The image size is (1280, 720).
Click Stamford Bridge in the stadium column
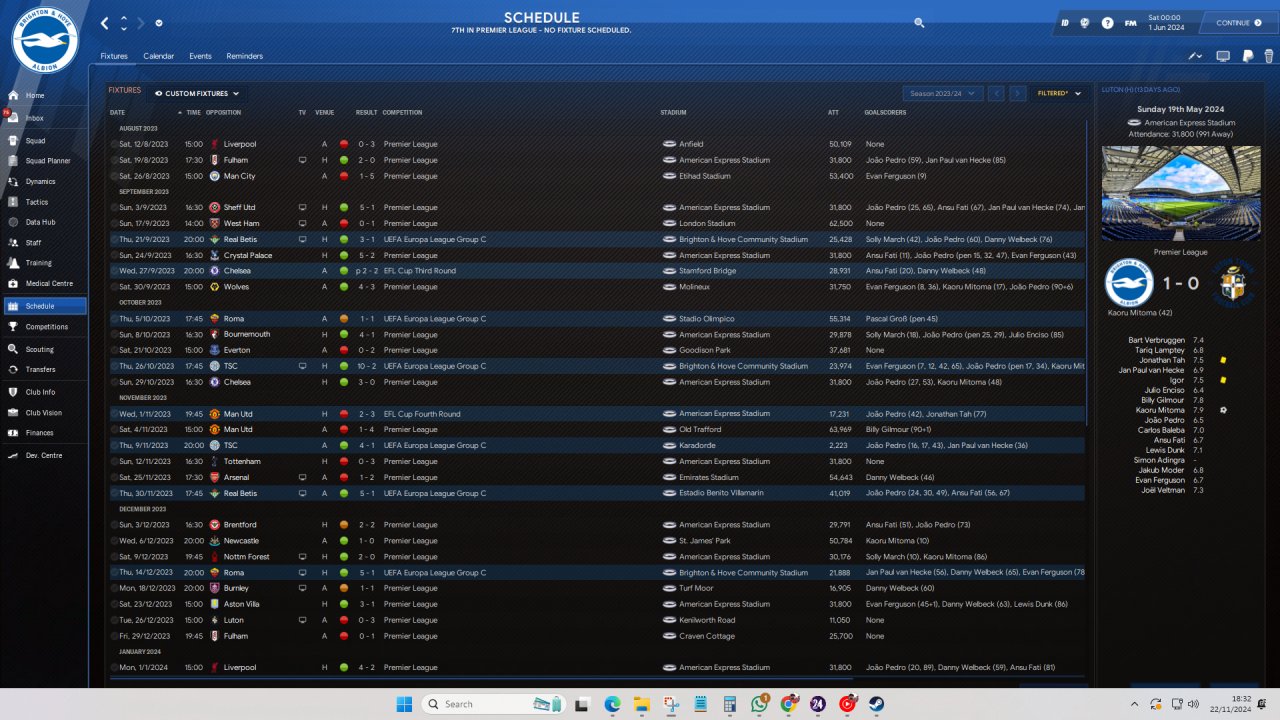click(706, 271)
